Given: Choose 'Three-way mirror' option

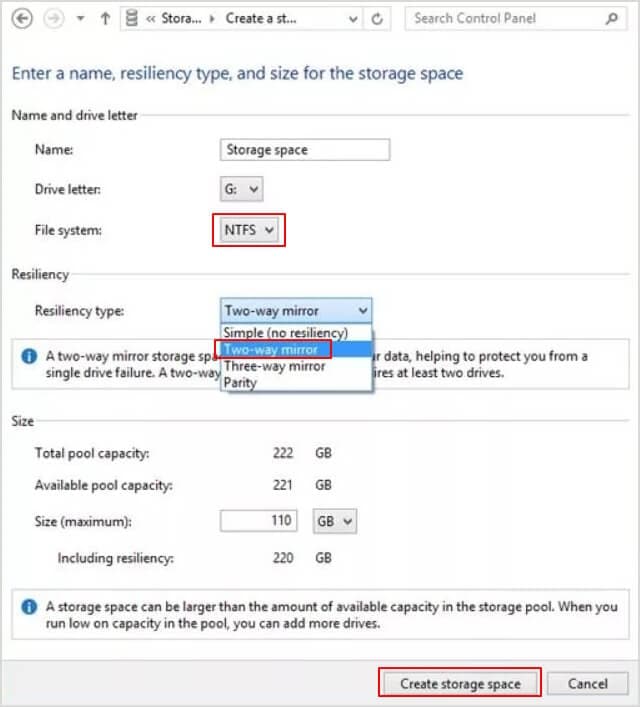Looking at the screenshot, I should tap(296, 366).
